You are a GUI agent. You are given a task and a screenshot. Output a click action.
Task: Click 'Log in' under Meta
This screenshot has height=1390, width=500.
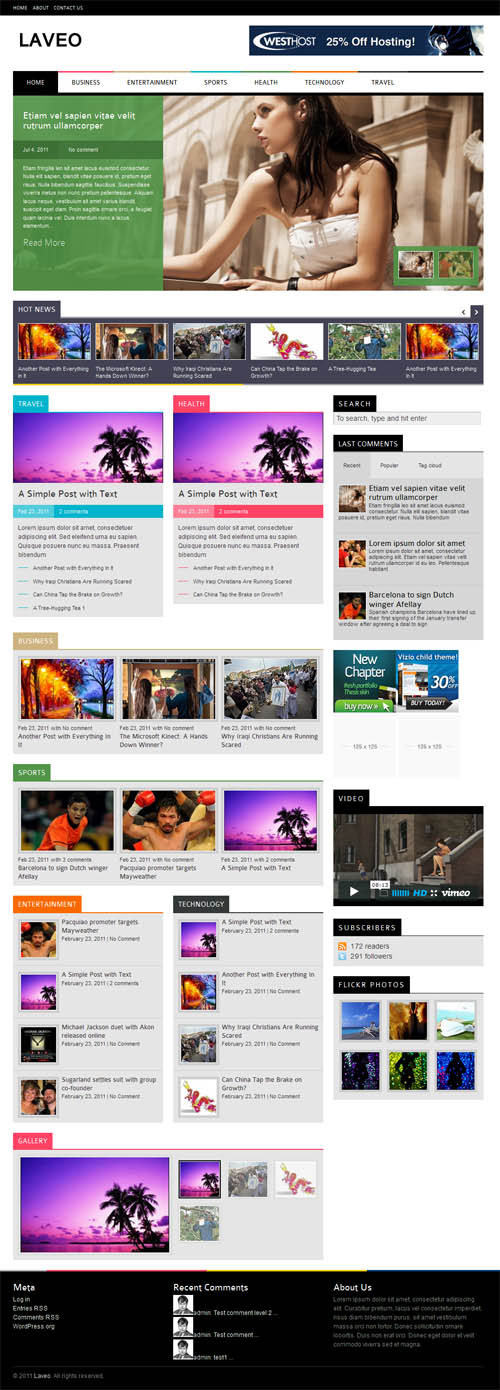point(21,1300)
